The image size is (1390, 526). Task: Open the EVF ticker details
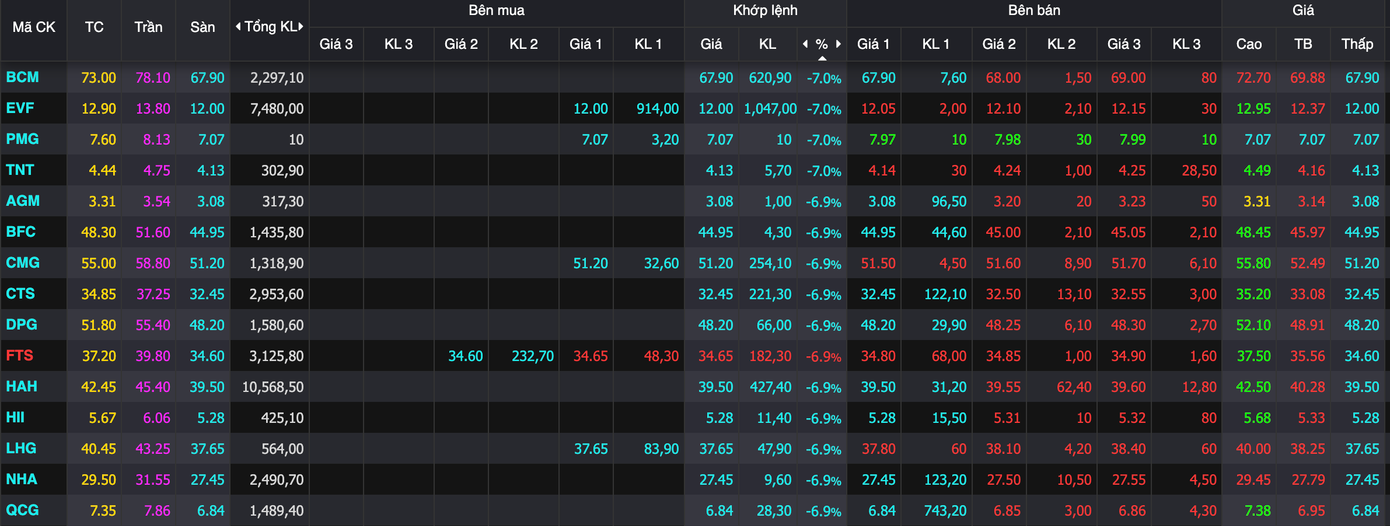[x=21, y=108]
